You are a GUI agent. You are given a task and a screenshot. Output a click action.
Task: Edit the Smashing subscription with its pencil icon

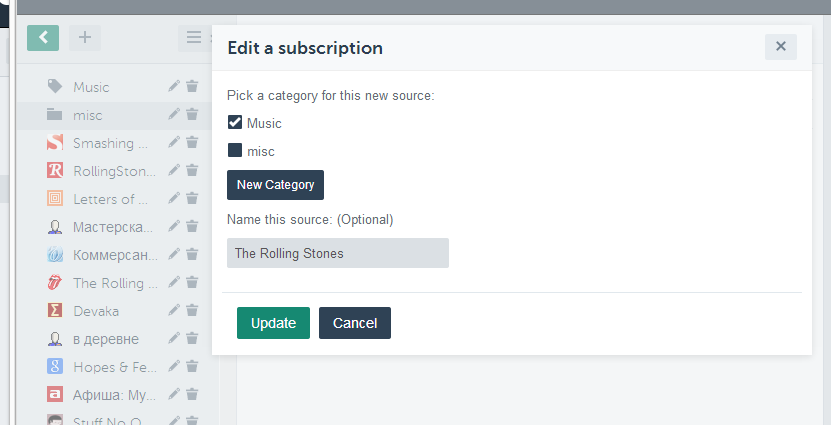point(174,143)
